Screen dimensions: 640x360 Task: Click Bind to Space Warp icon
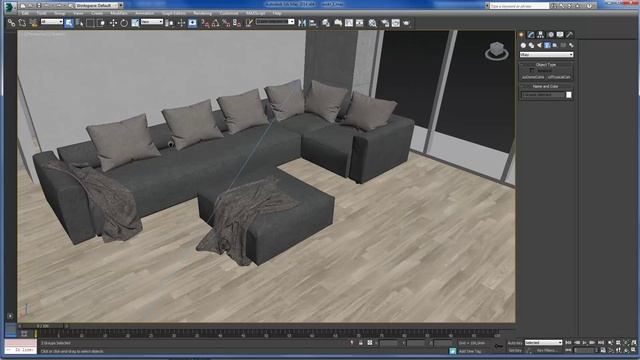coord(33,23)
